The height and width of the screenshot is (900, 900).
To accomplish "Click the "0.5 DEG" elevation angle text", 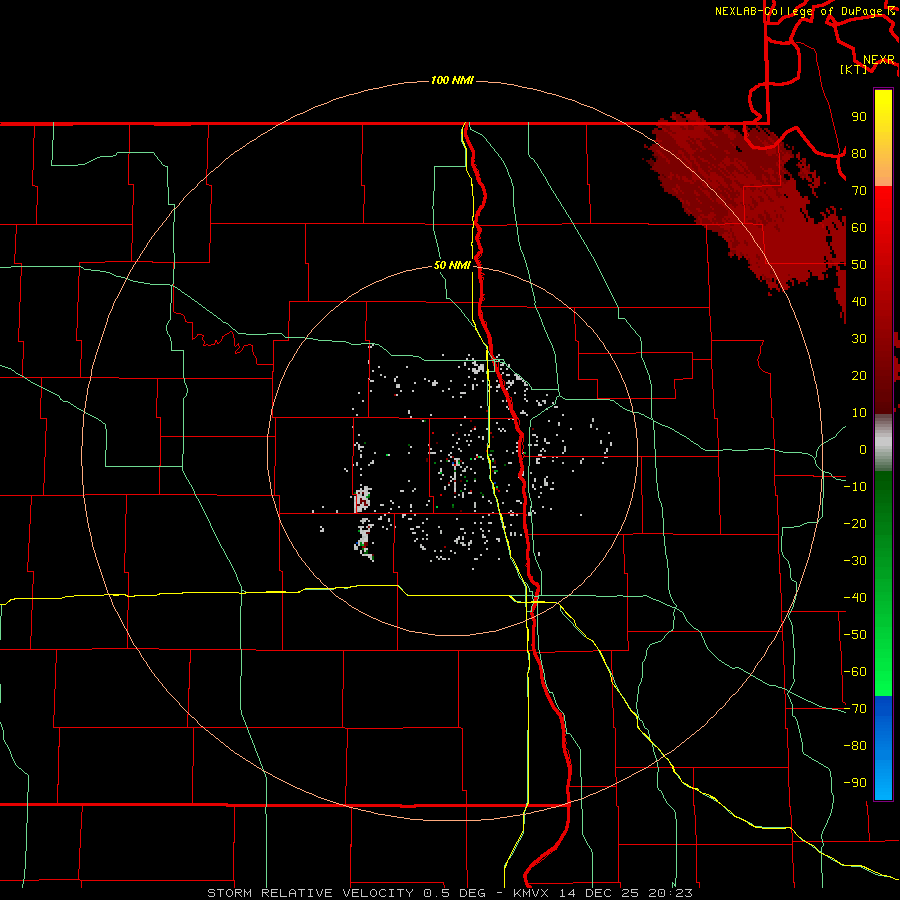I will click(455, 893).
